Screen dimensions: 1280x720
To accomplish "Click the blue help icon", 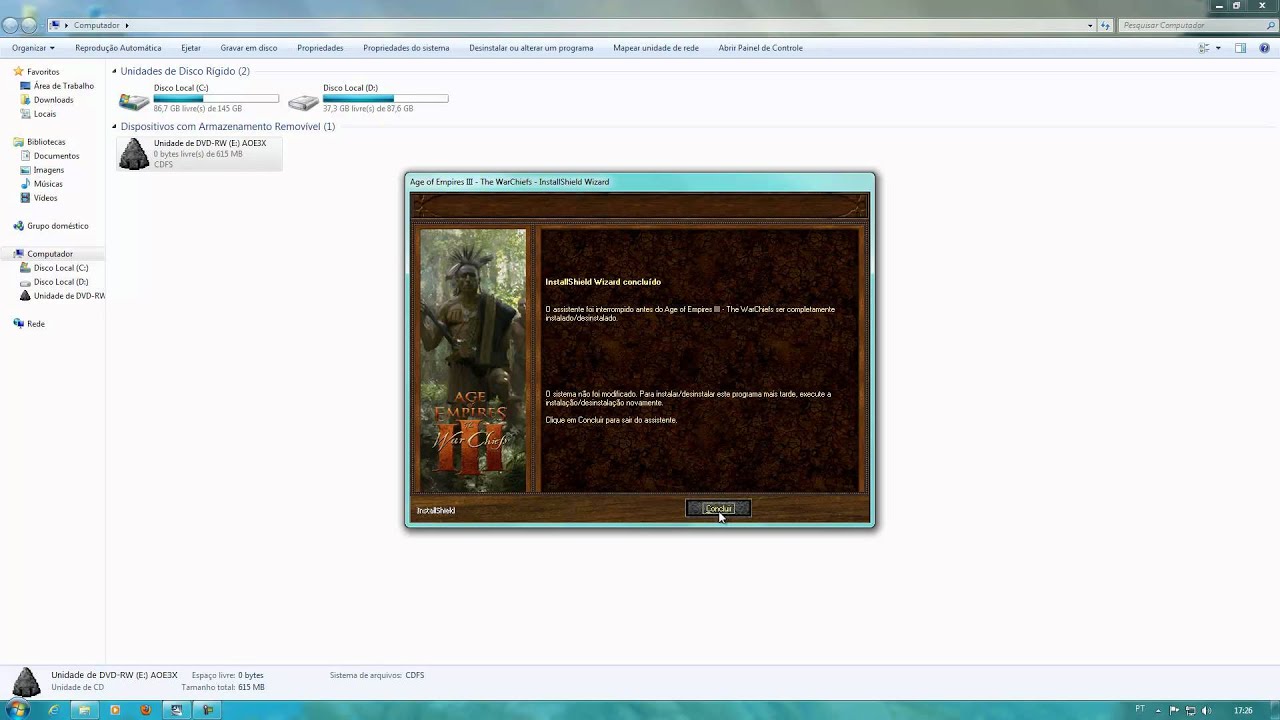I will click(1263, 48).
